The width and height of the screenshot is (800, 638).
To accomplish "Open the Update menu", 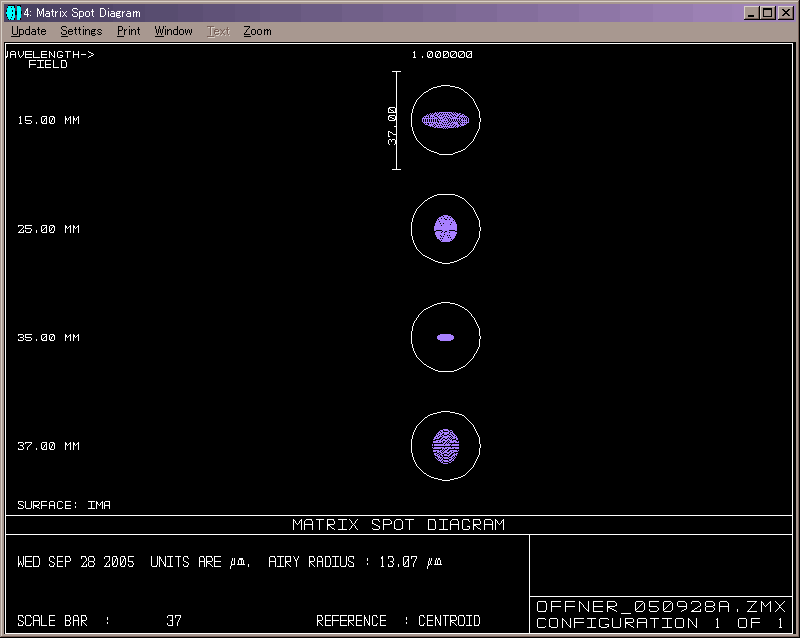I will click(x=29, y=31).
